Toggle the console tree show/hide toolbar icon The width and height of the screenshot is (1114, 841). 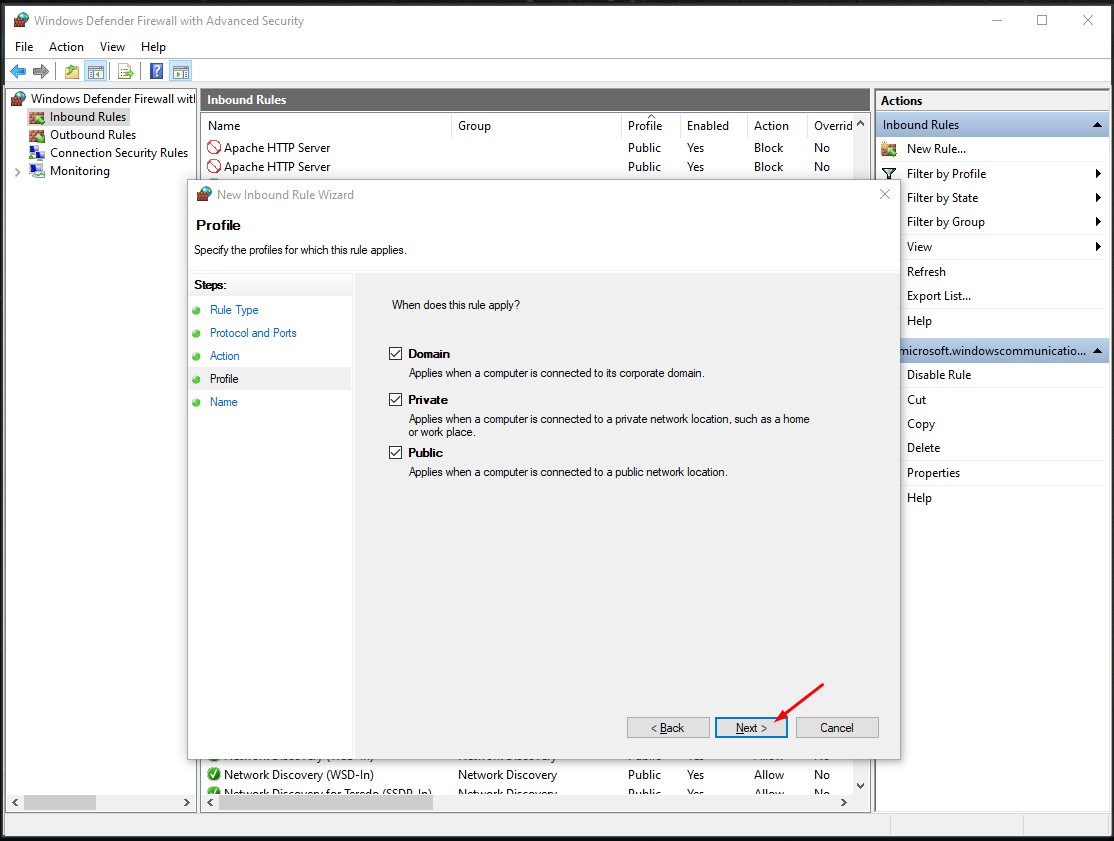pos(96,70)
